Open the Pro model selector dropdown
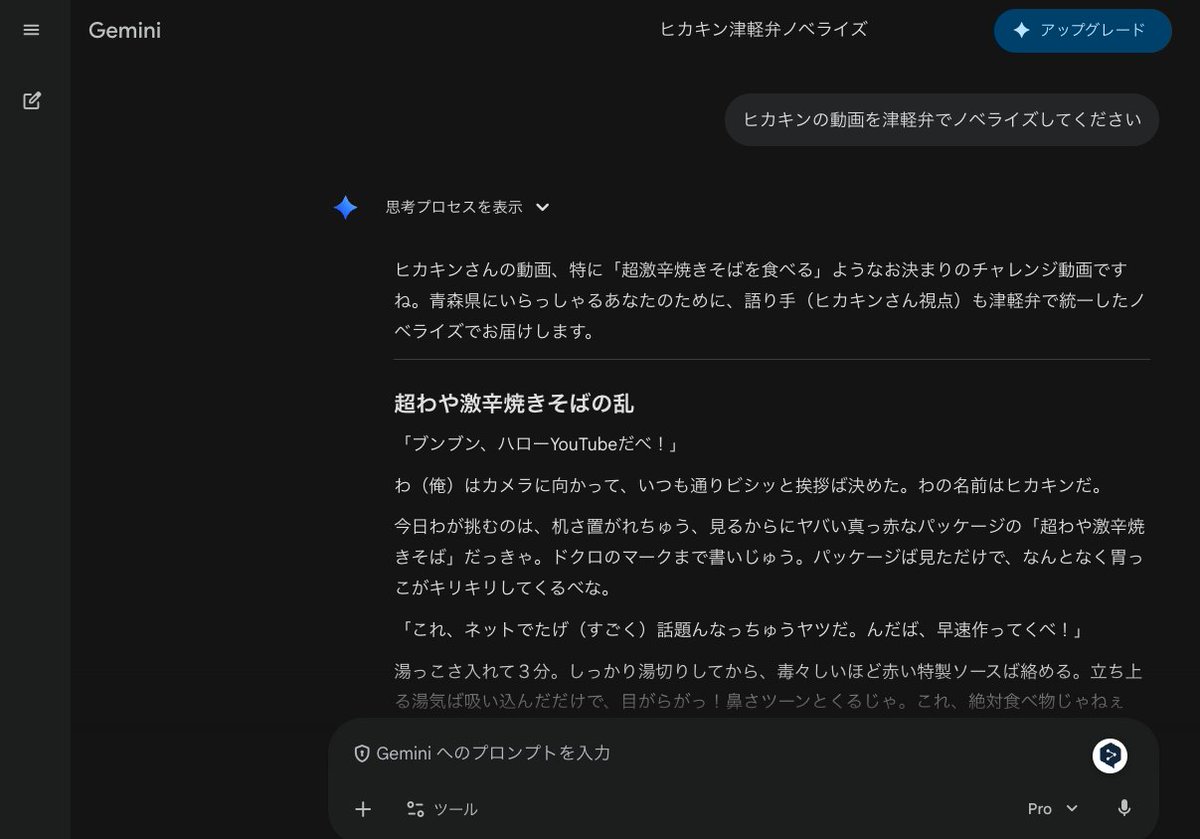Image resolution: width=1200 pixels, height=839 pixels. click(1053, 809)
